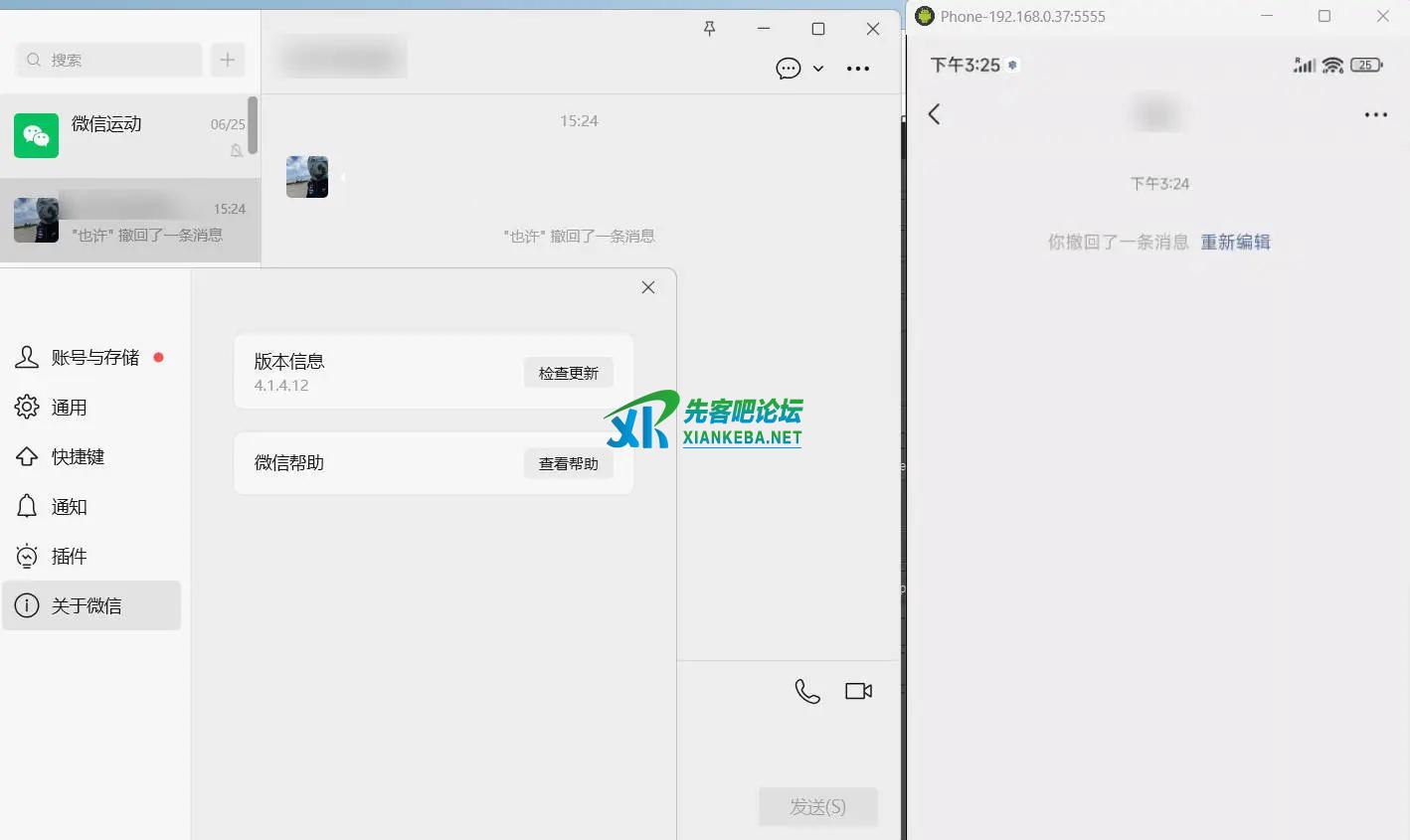Screen dimensions: 1410x840
Task: Open 账号与存储 settings section
Action: coord(94,358)
